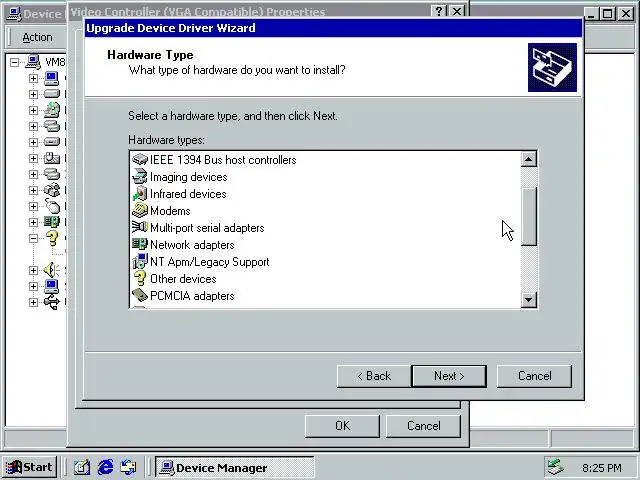Open the Start menu

[29, 467]
